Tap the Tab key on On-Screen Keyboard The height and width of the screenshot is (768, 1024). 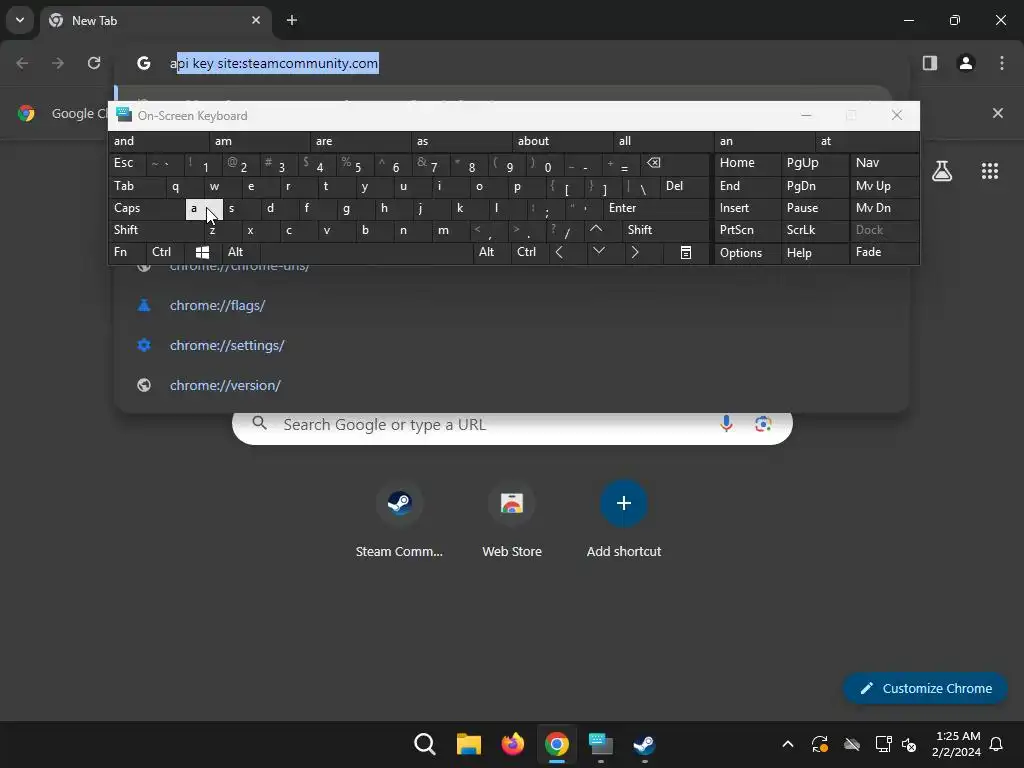[137, 186]
